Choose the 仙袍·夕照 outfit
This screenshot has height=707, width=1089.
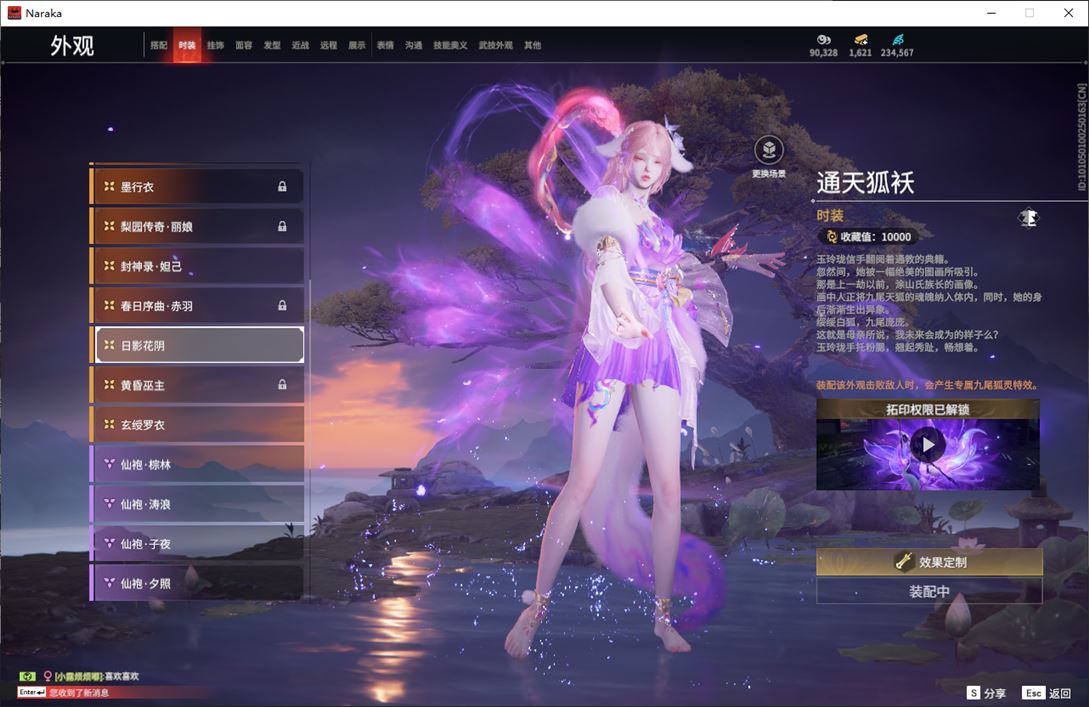point(197,583)
